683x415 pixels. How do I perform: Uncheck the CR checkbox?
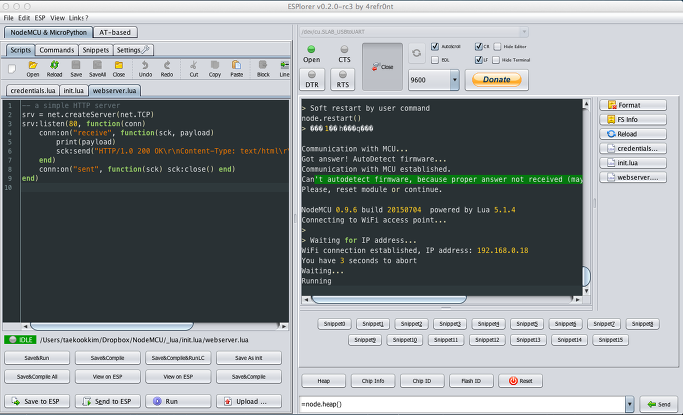479,46
